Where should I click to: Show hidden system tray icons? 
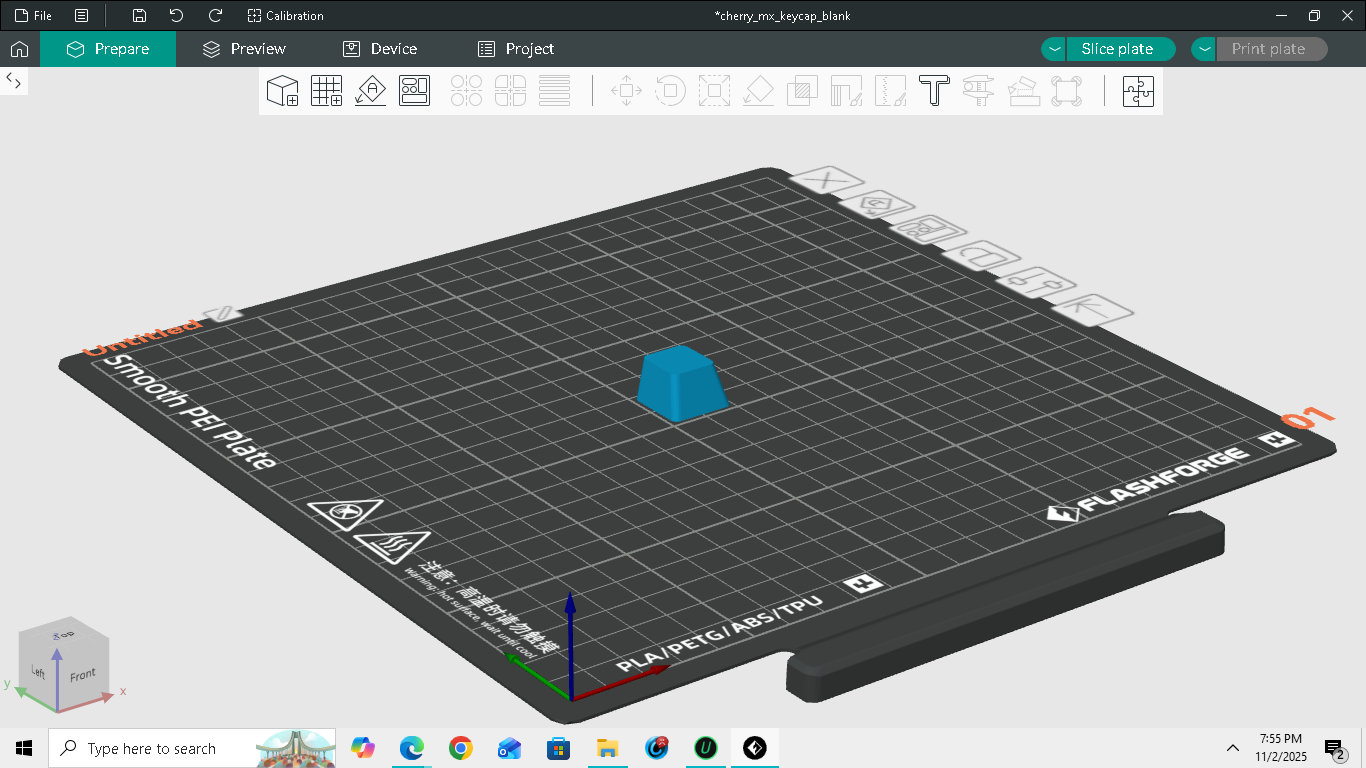1233,748
